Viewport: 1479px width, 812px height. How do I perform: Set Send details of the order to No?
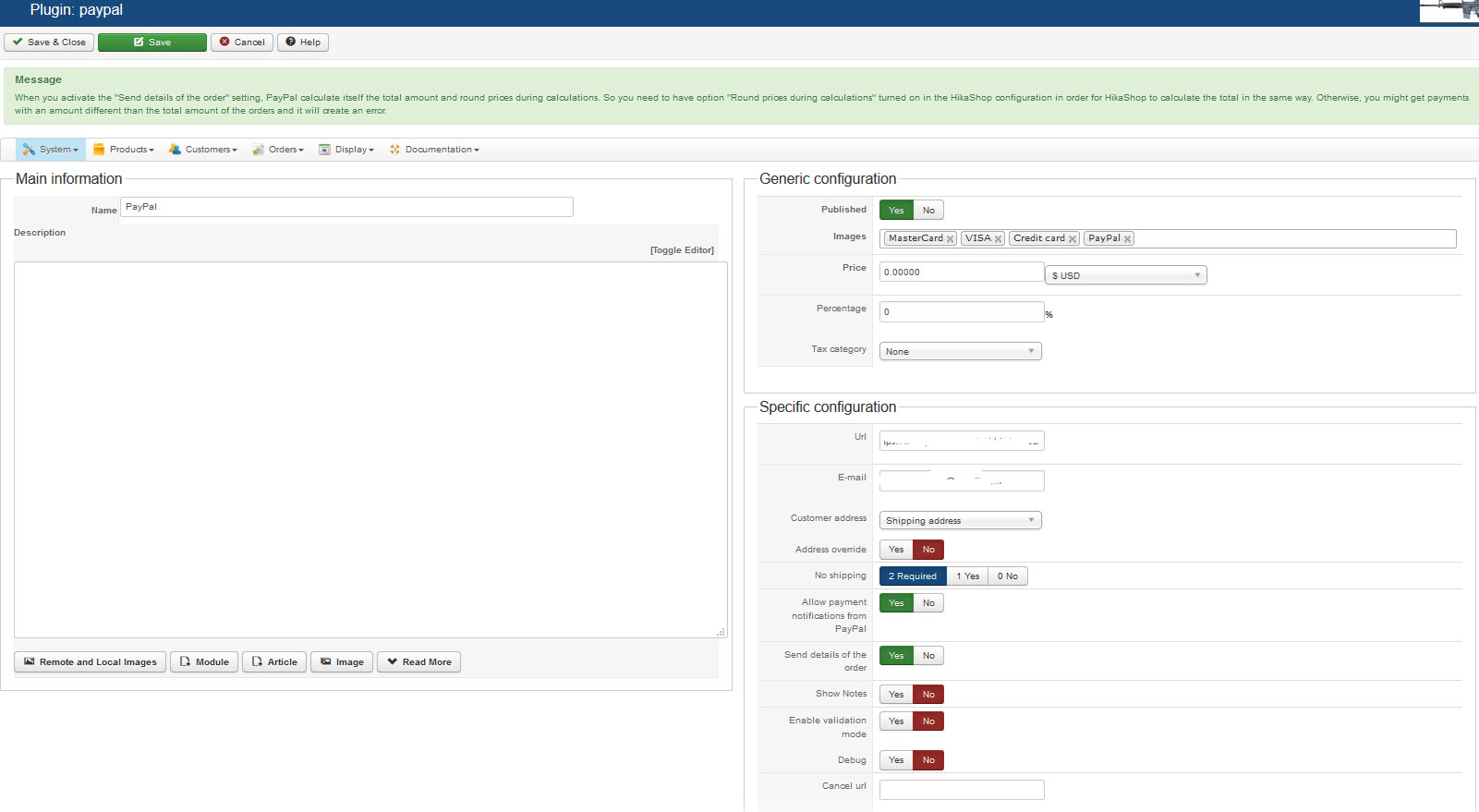[928, 656]
